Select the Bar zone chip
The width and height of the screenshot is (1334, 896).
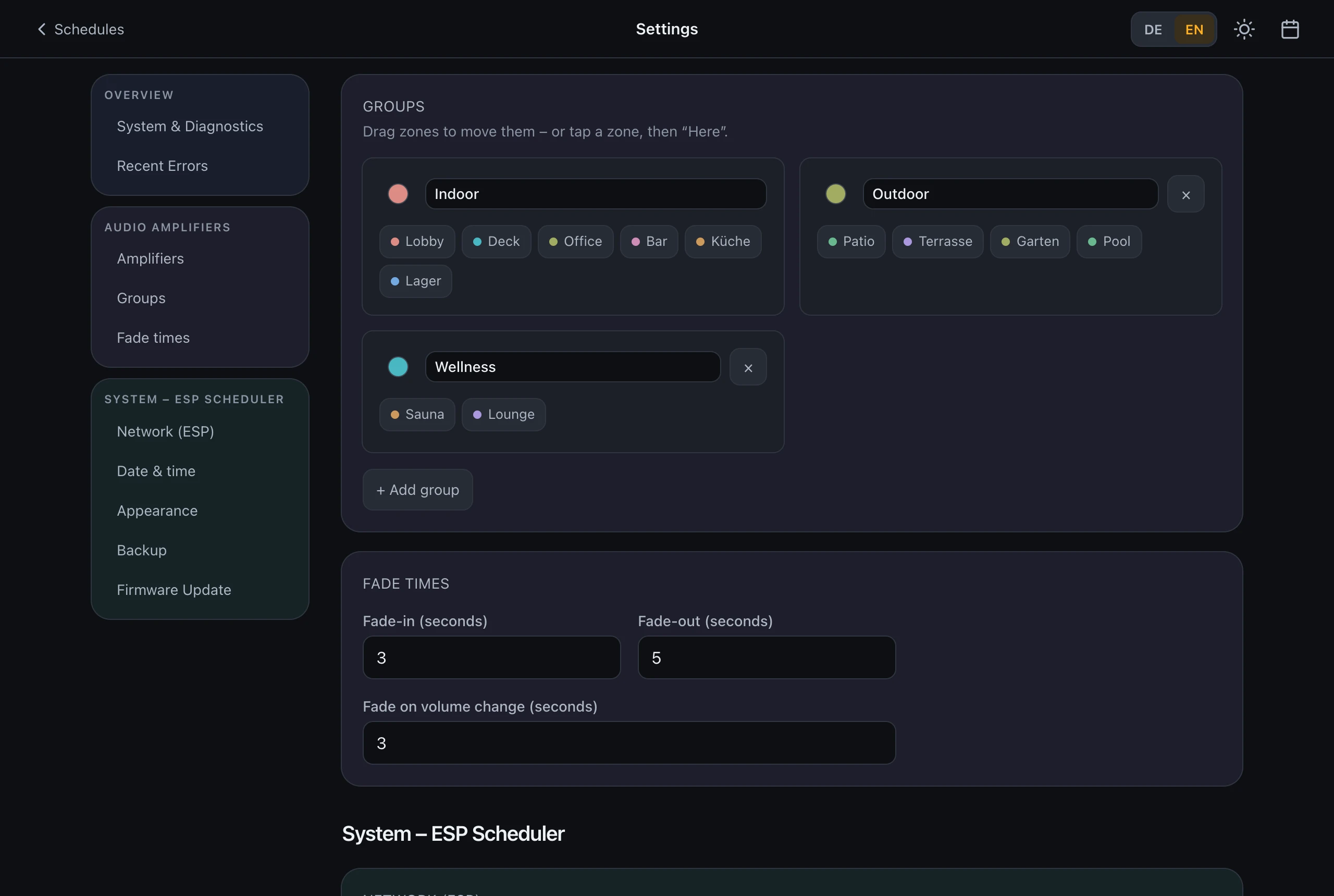(x=649, y=242)
